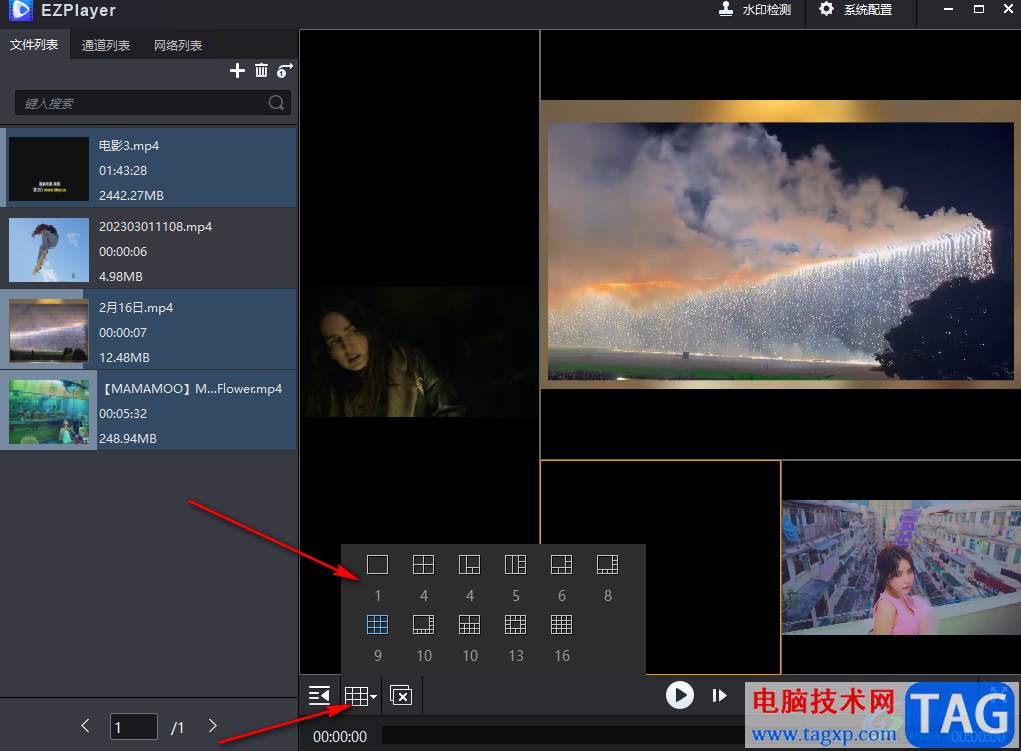This screenshot has width=1021, height=751.
Task: Select the highlighted 9-window grid layout
Action: click(x=377, y=625)
